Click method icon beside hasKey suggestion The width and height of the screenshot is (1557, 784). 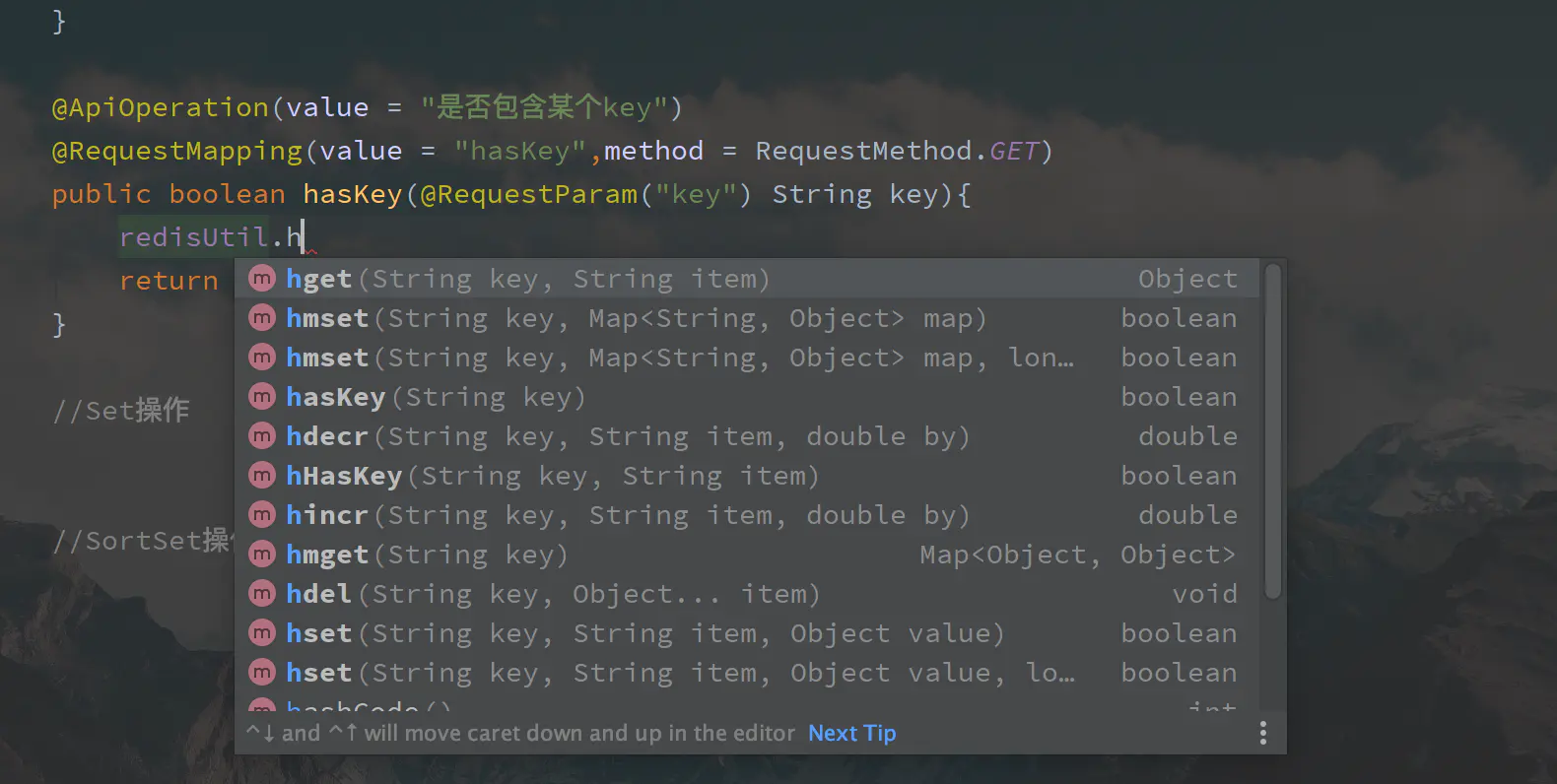pos(261,397)
